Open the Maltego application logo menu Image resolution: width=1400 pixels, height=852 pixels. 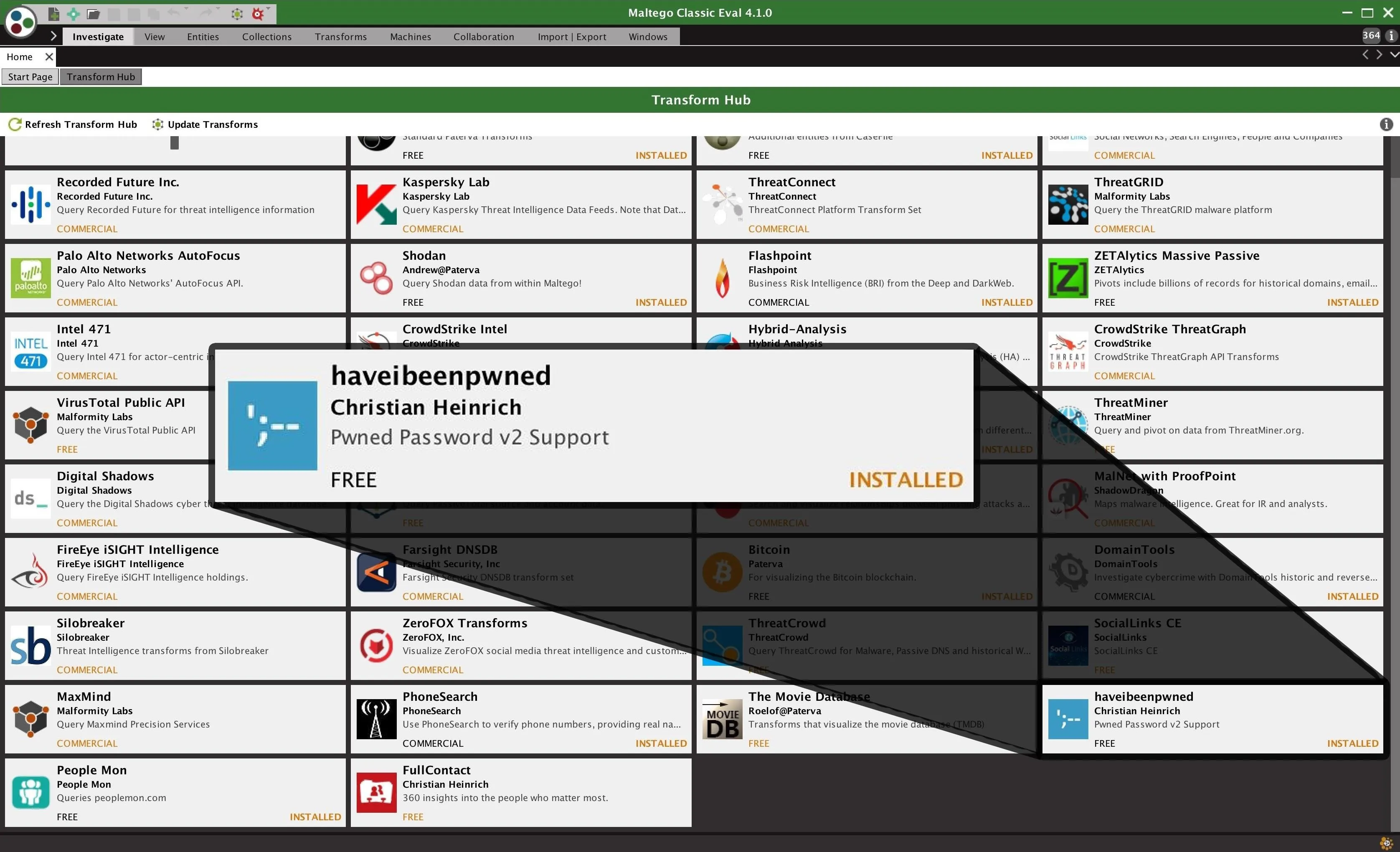pos(20,23)
